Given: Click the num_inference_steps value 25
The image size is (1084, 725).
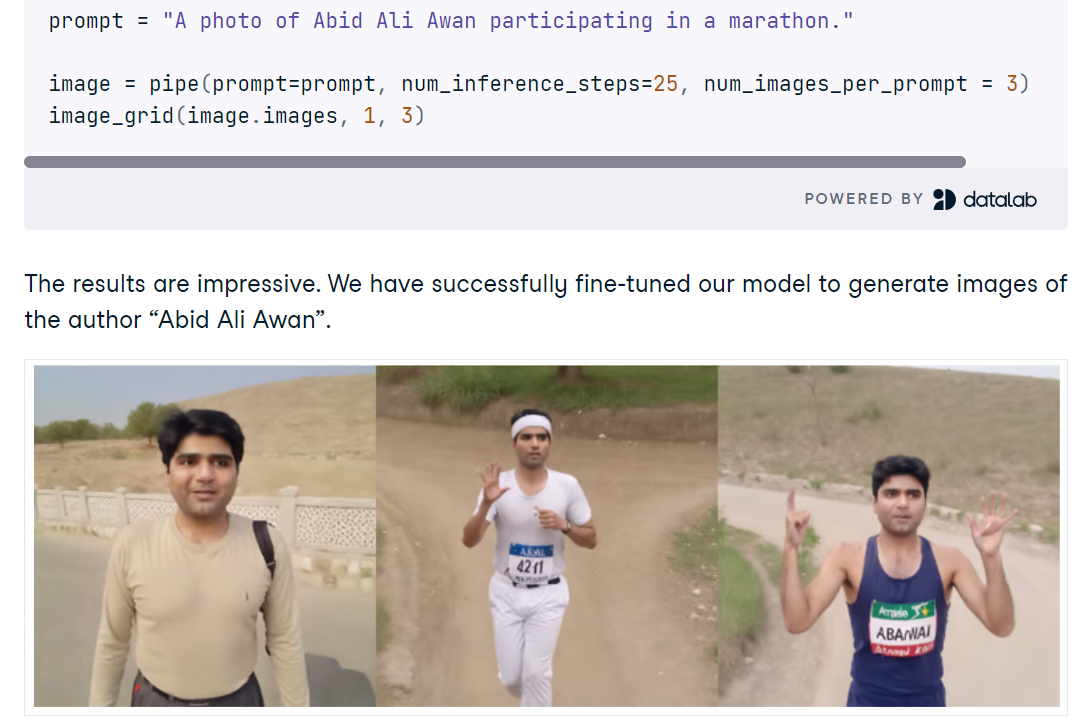Looking at the screenshot, I should [665, 84].
